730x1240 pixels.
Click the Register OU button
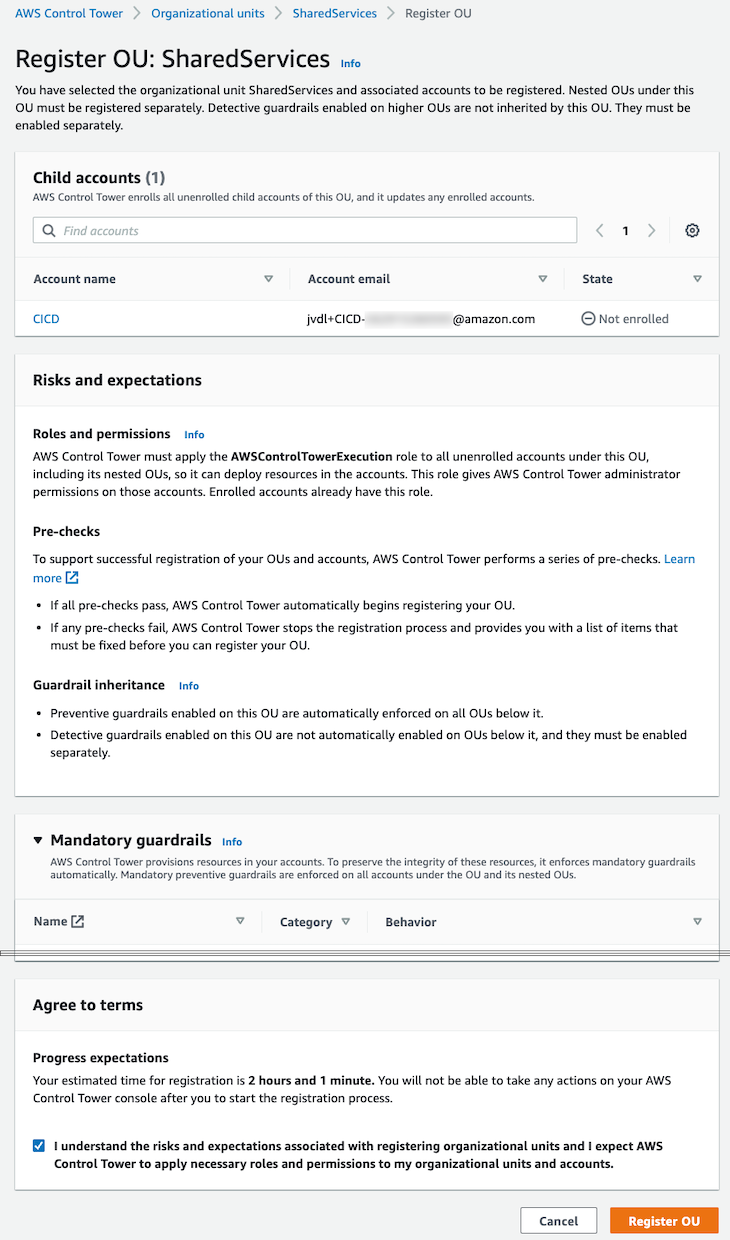click(x=664, y=1221)
